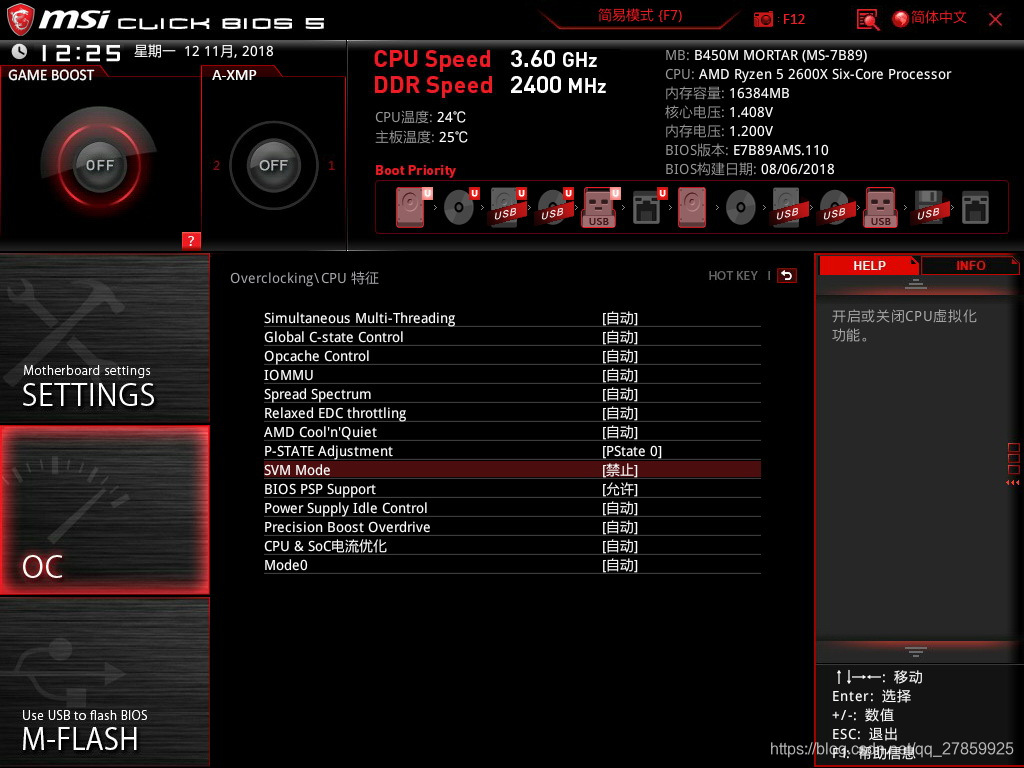Open IOMMU value dropdown
Viewport: 1024px width, 768px height.
pos(619,375)
